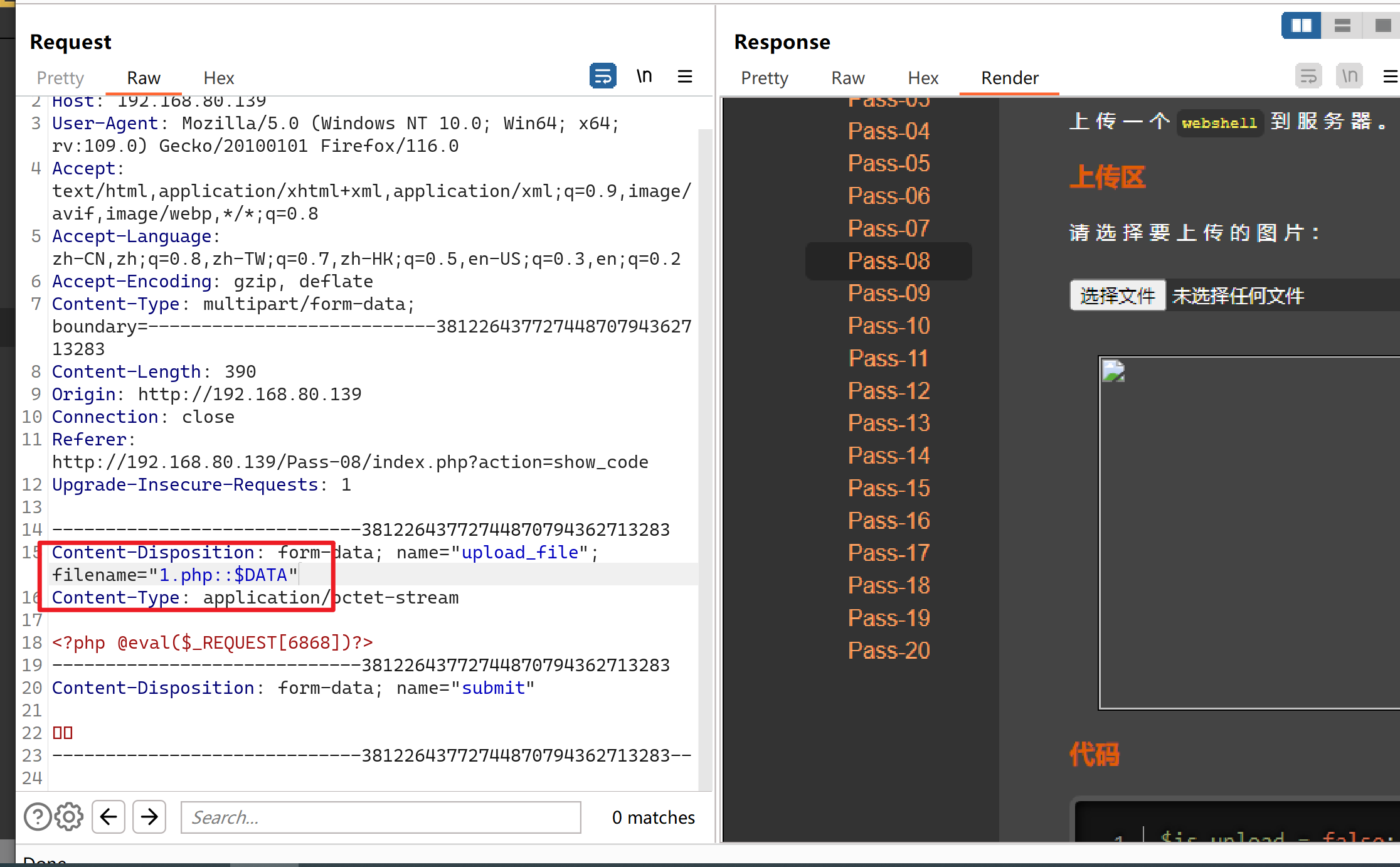Select side-by-side layout view icon
The height and width of the screenshot is (867, 1400).
click(x=1302, y=25)
